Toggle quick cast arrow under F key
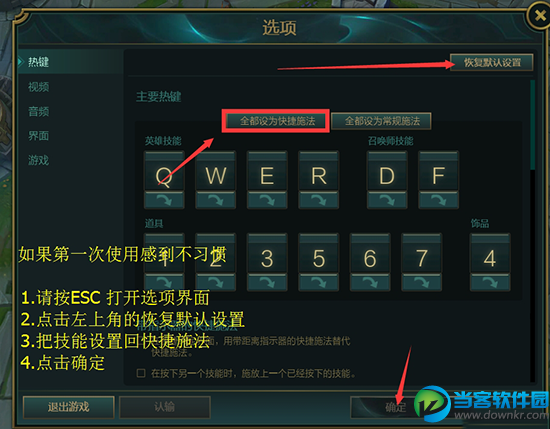The width and height of the screenshot is (550, 429). [x=438, y=200]
